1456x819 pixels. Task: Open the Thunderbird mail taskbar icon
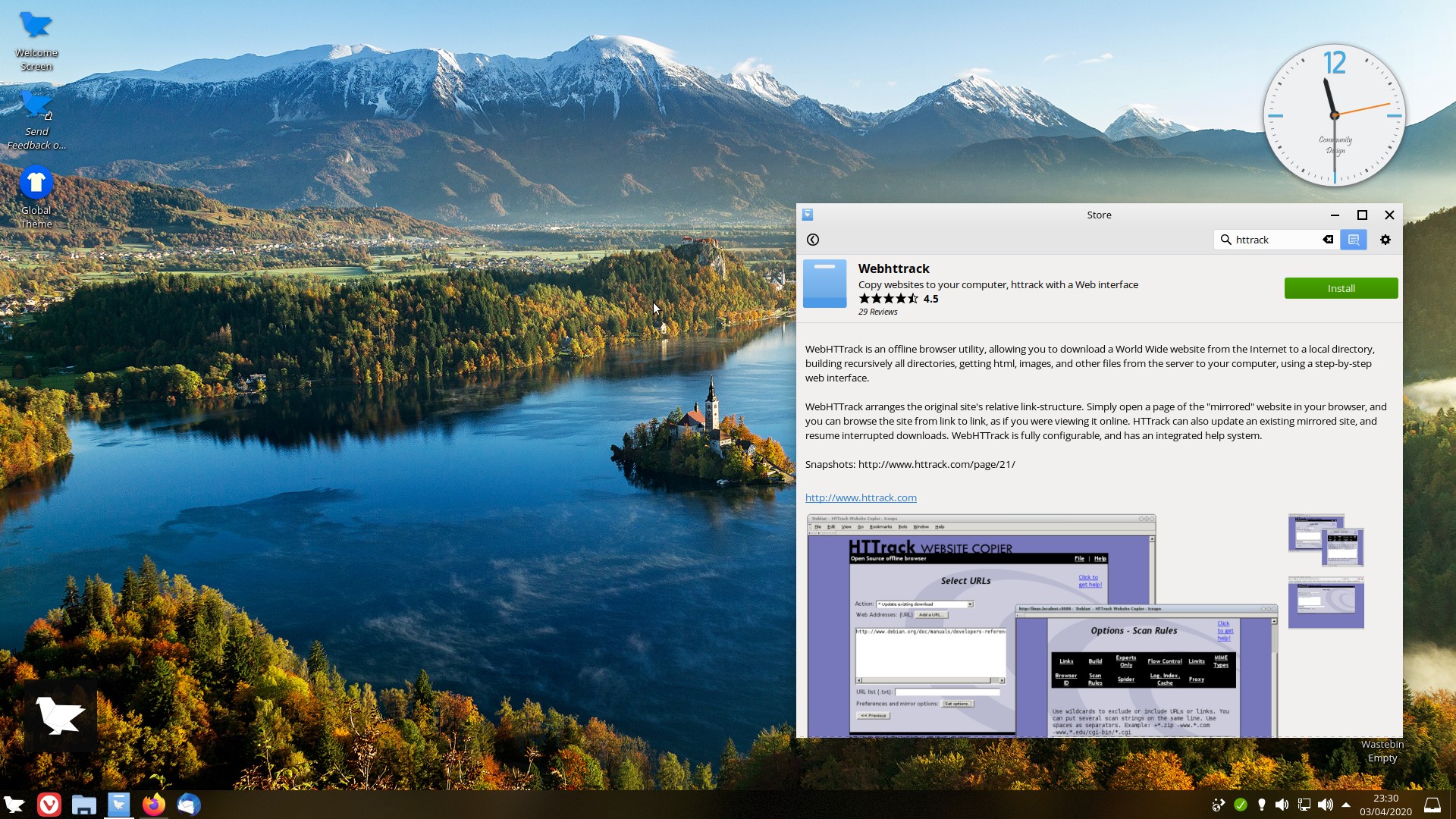tap(189, 805)
